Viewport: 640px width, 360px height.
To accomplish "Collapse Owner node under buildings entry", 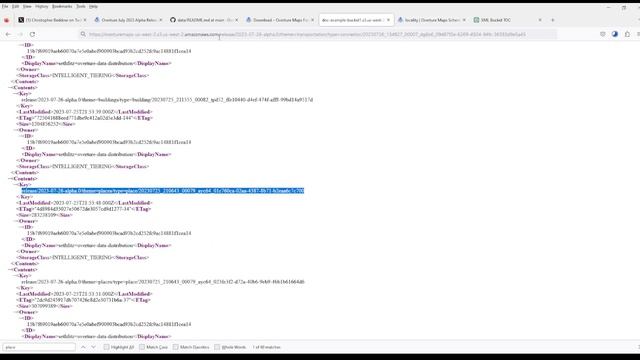I will tap(15, 130).
